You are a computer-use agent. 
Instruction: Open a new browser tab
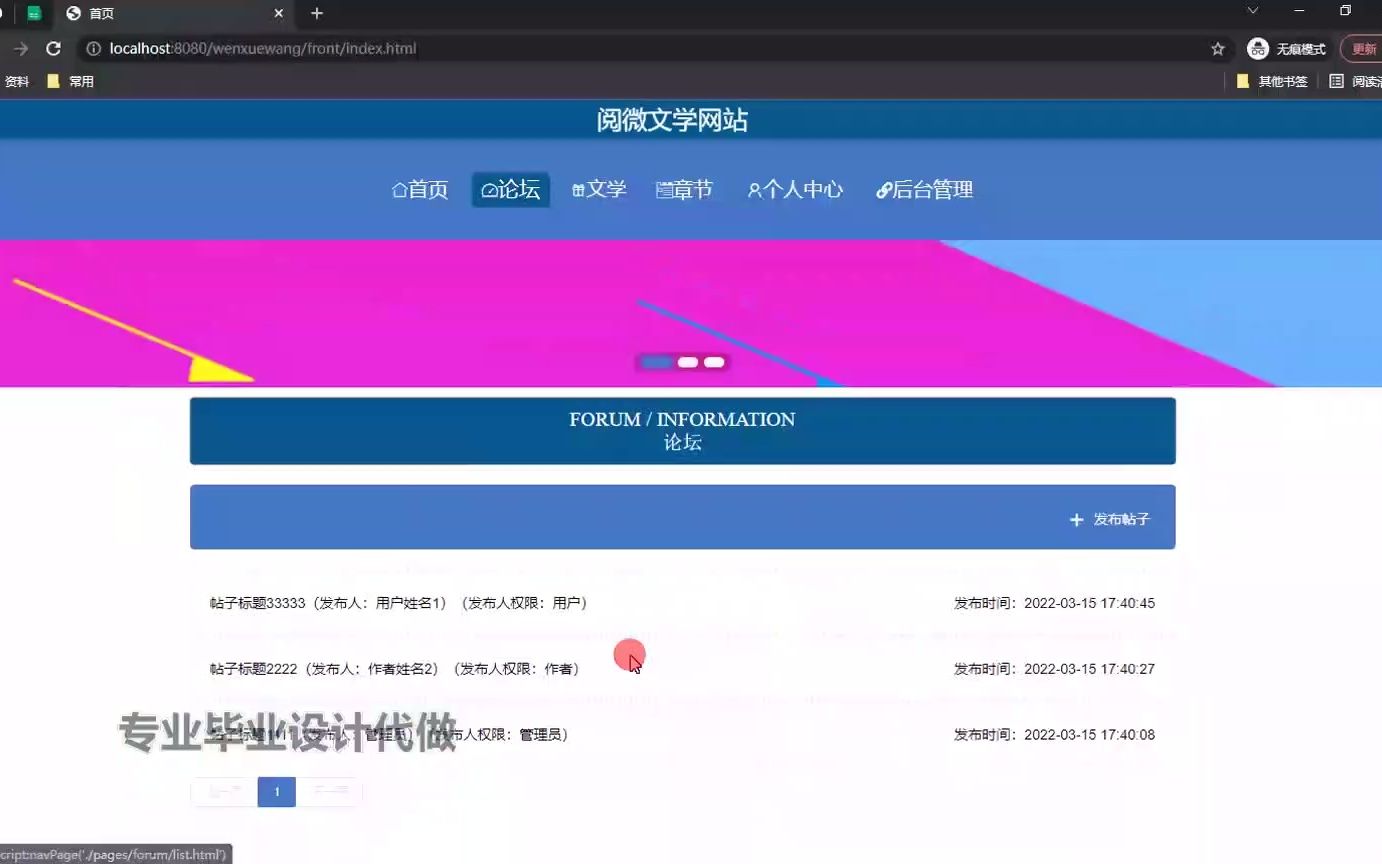tap(317, 13)
